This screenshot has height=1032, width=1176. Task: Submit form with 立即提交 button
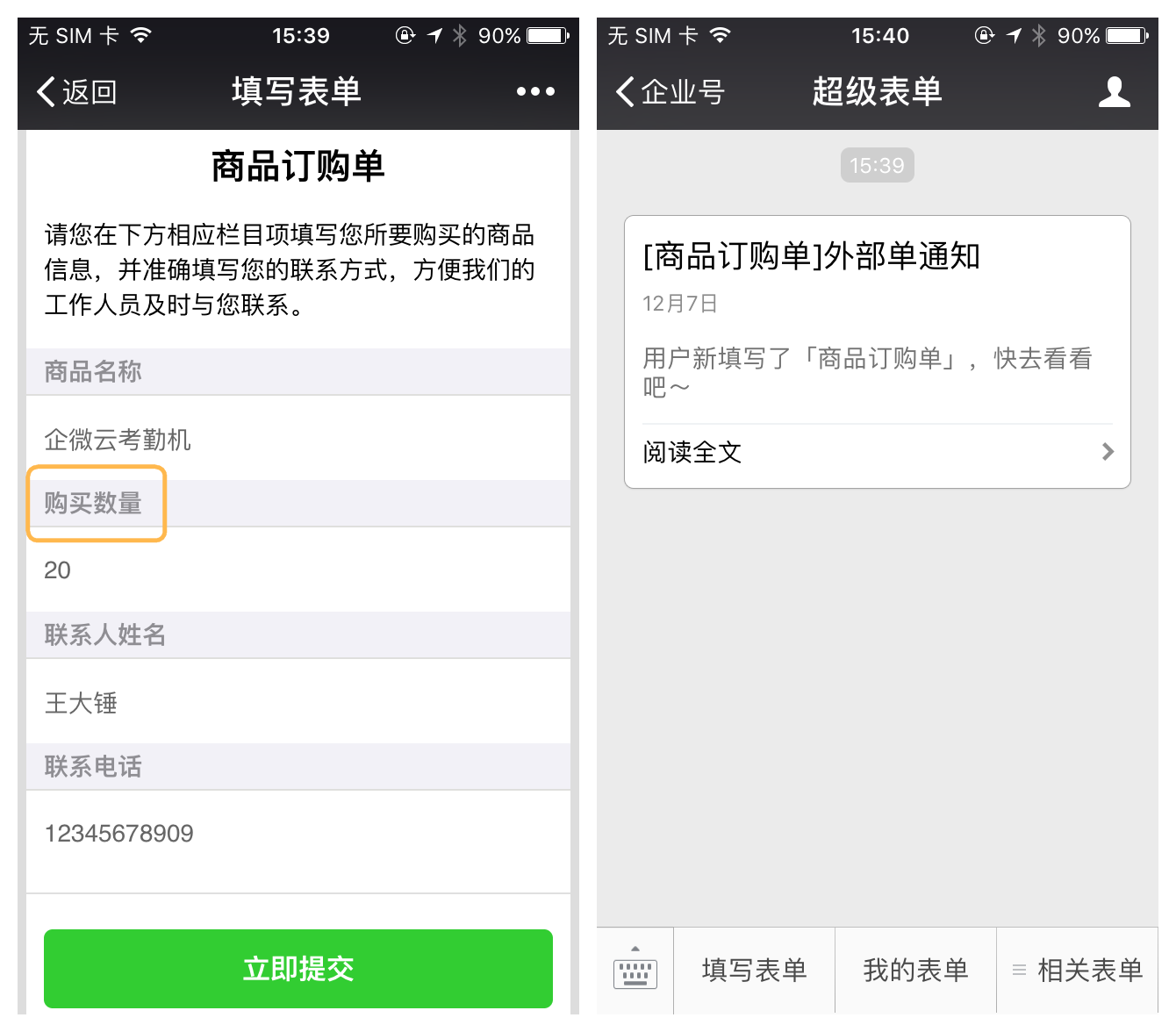[298, 969]
